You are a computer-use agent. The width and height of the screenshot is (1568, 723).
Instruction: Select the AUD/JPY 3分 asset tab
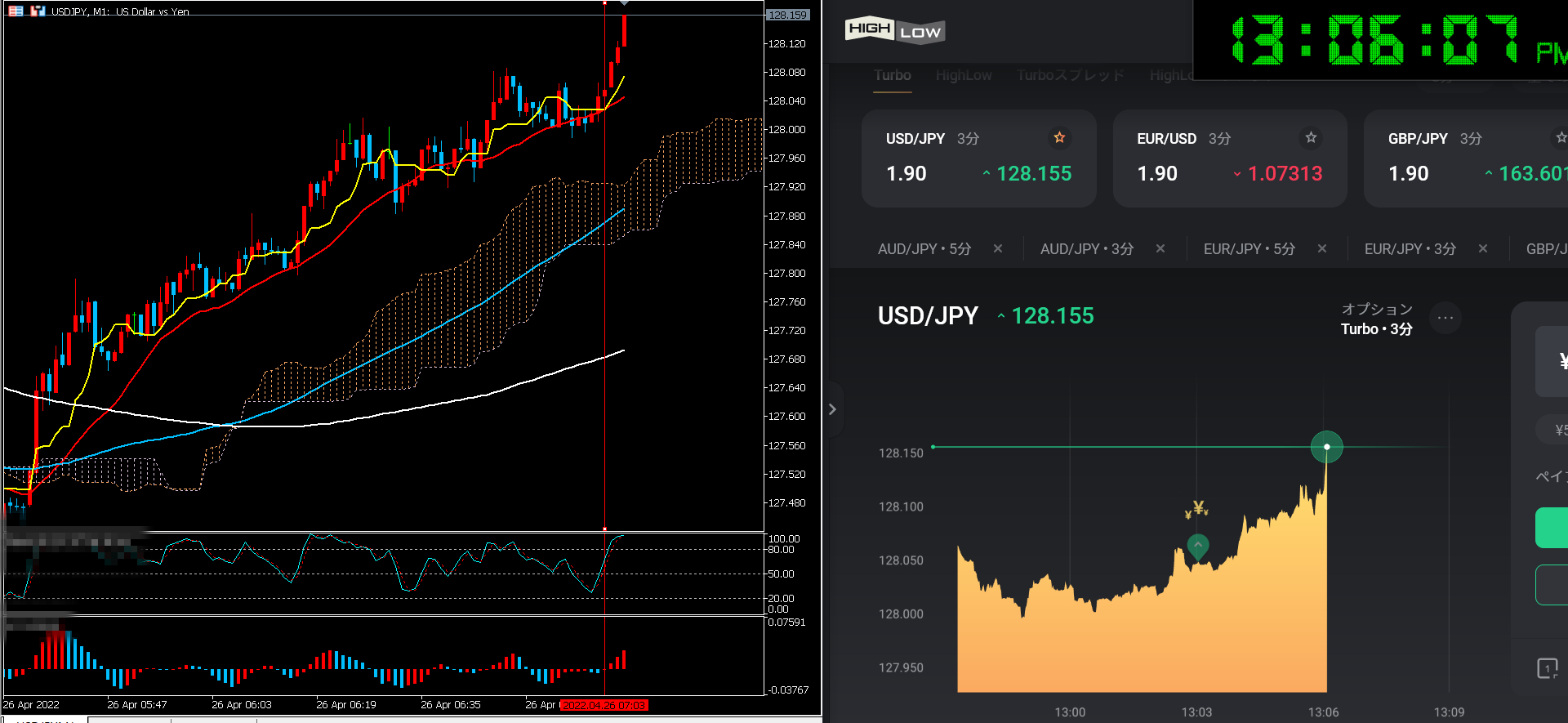click(1086, 248)
